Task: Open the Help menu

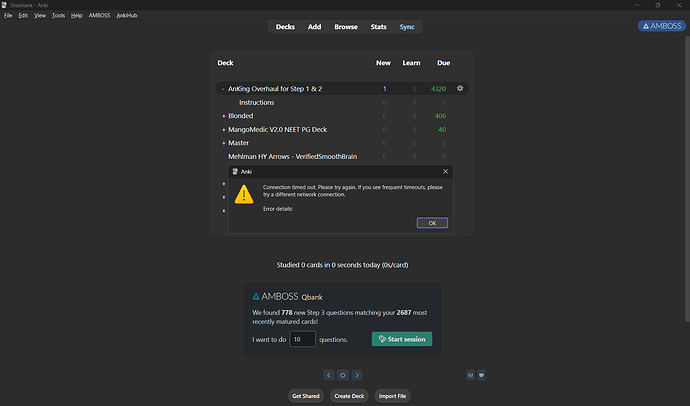Action: click(x=77, y=15)
